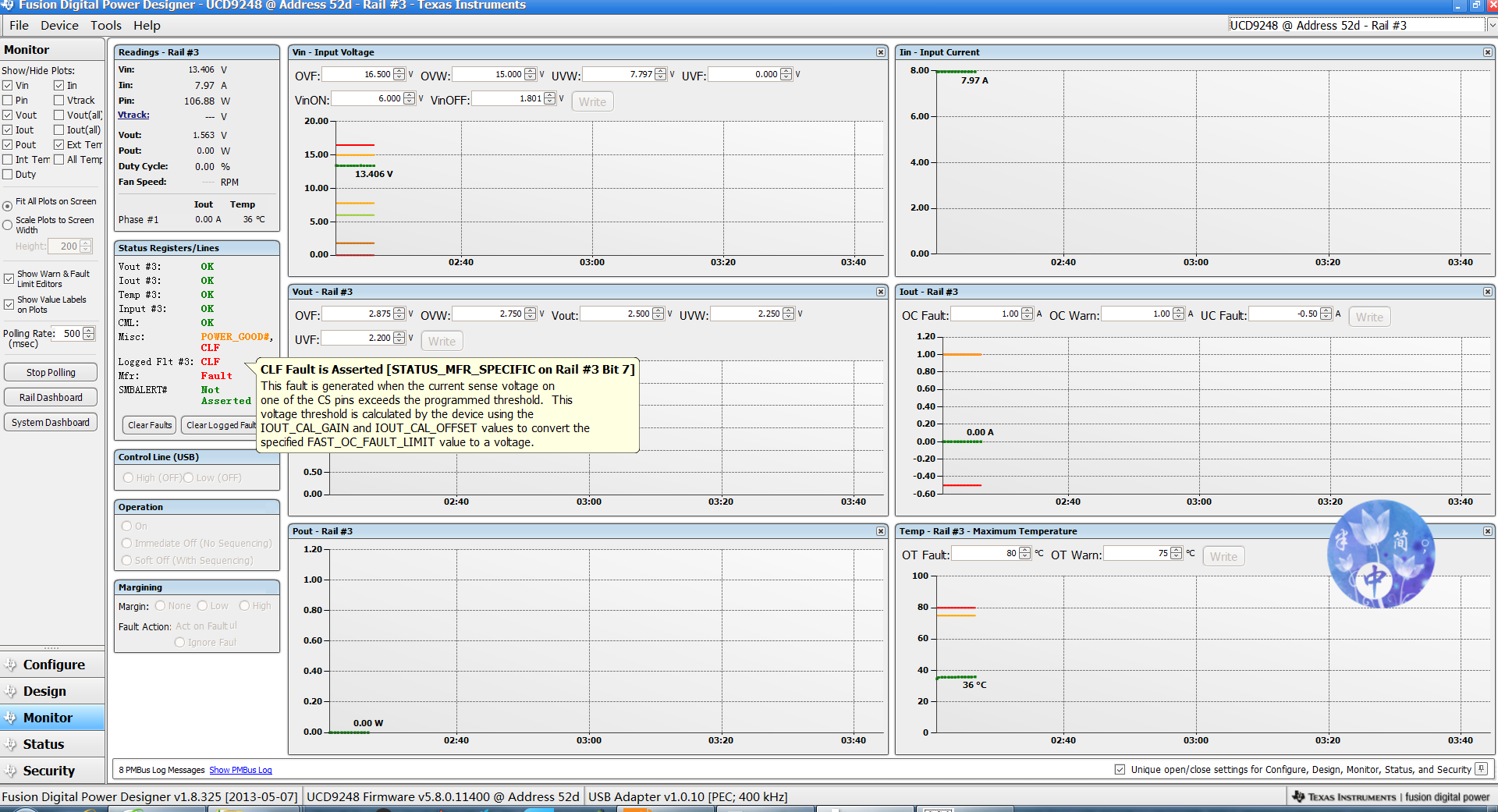Viewport: 1498px width, 812px height.
Task: Click the Vin UVF value field
Action: pyautogui.click(x=744, y=75)
